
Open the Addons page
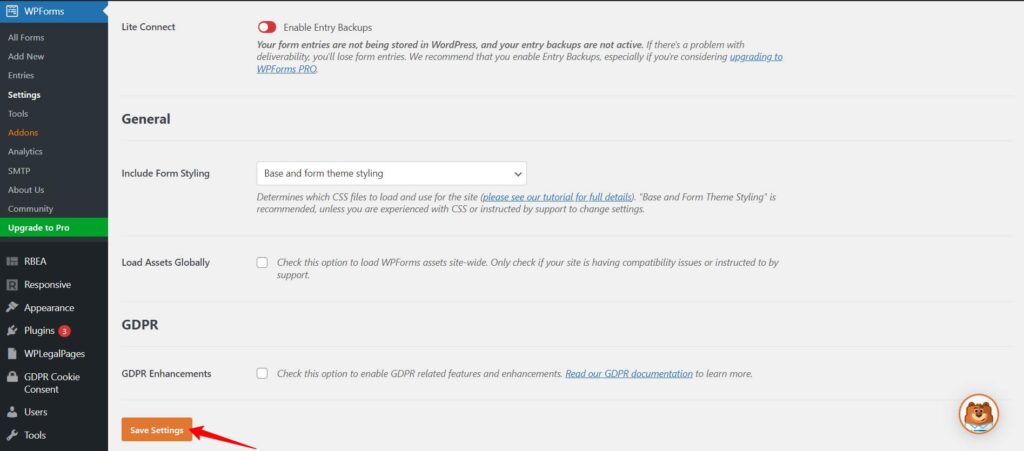23,132
